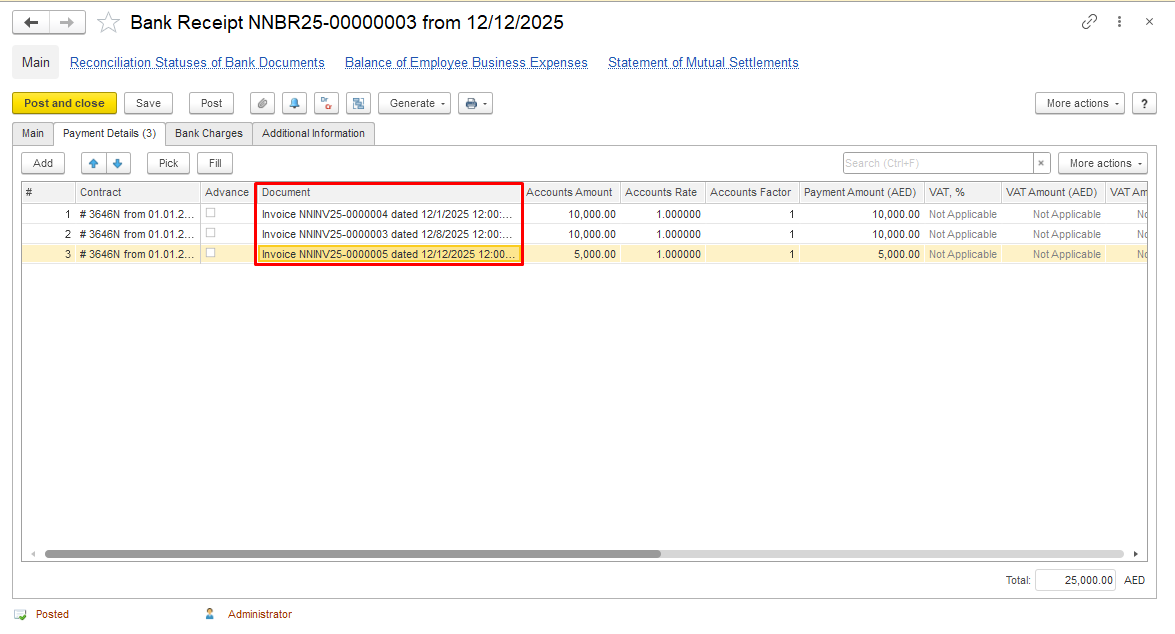The width and height of the screenshot is (1175, 634).
Task: Set a reminder with the bell icon
Action: (294, 103)
